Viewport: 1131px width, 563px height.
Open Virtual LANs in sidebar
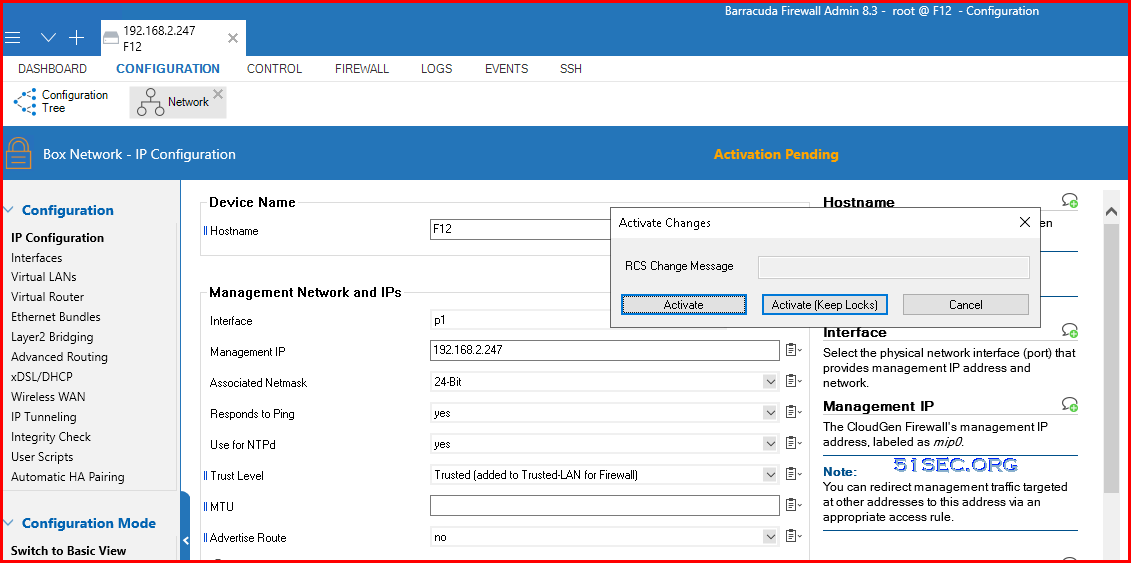(x=43, y=277)
